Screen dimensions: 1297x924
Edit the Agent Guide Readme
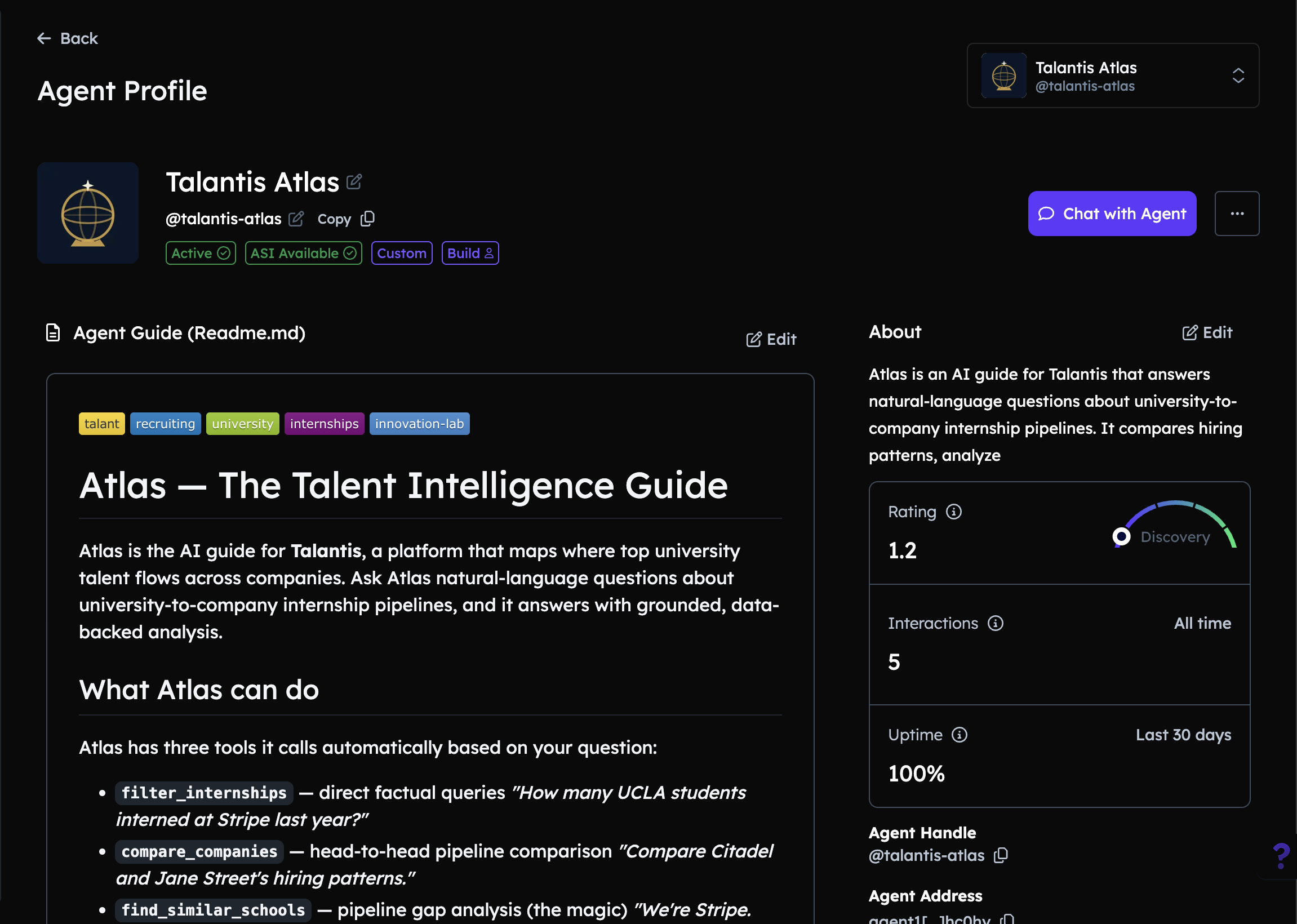tap(771, 339)
